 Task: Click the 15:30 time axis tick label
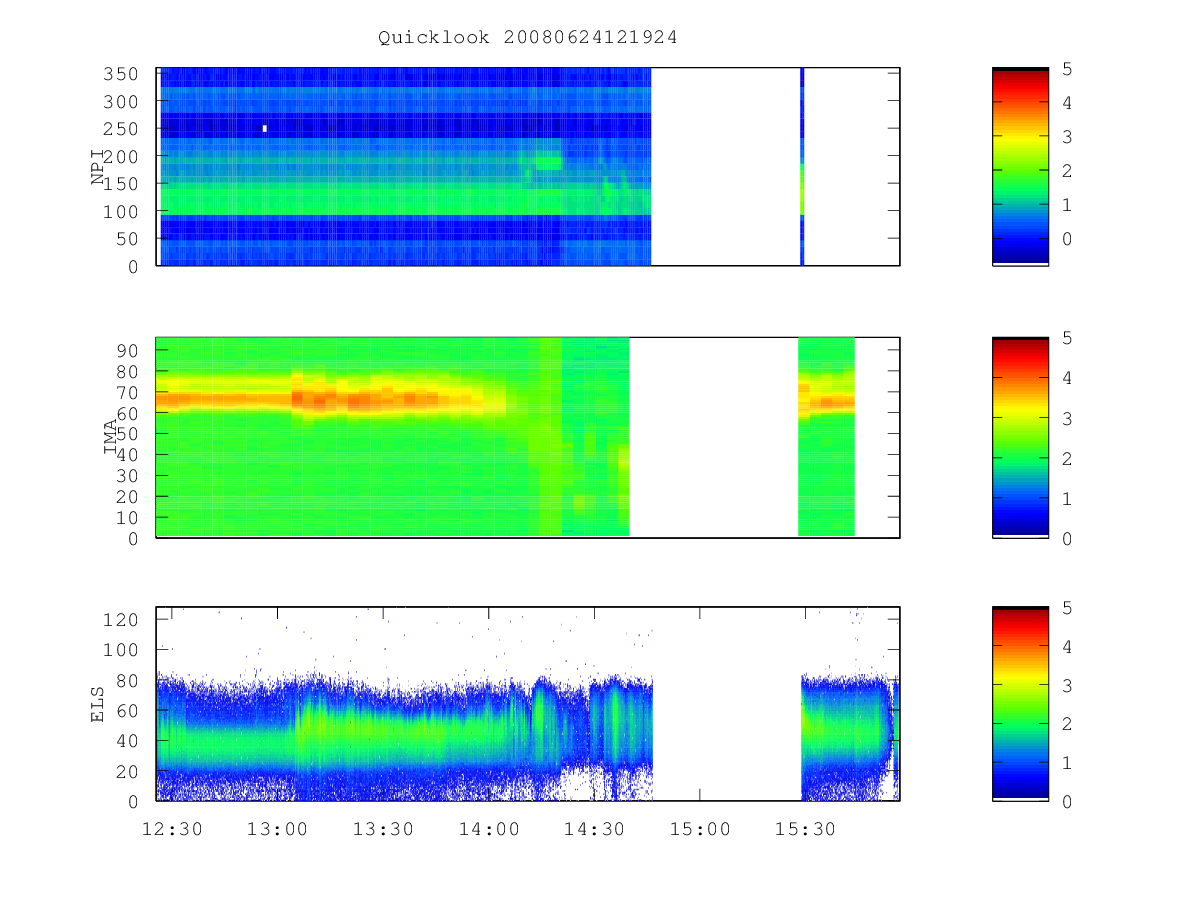805,829
